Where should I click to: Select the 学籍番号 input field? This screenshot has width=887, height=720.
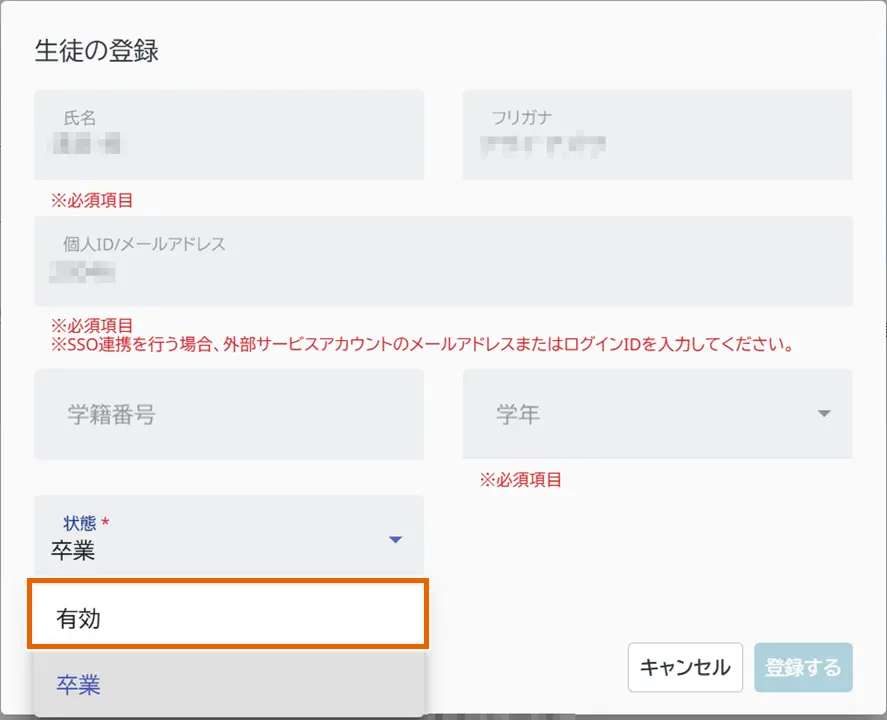tap(229, 415)
